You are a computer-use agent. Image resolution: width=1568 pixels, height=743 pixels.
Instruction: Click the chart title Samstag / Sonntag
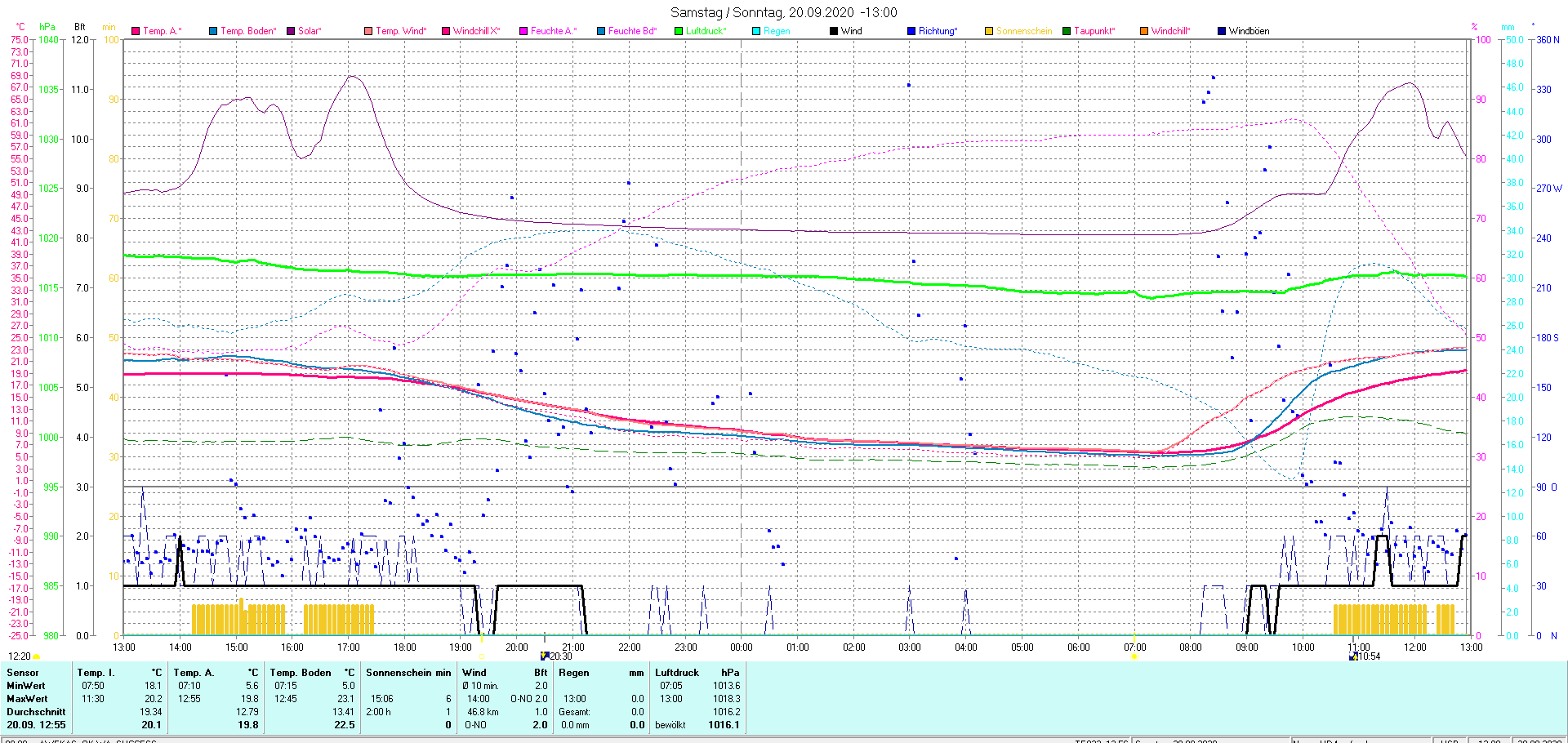pos(783,12)
